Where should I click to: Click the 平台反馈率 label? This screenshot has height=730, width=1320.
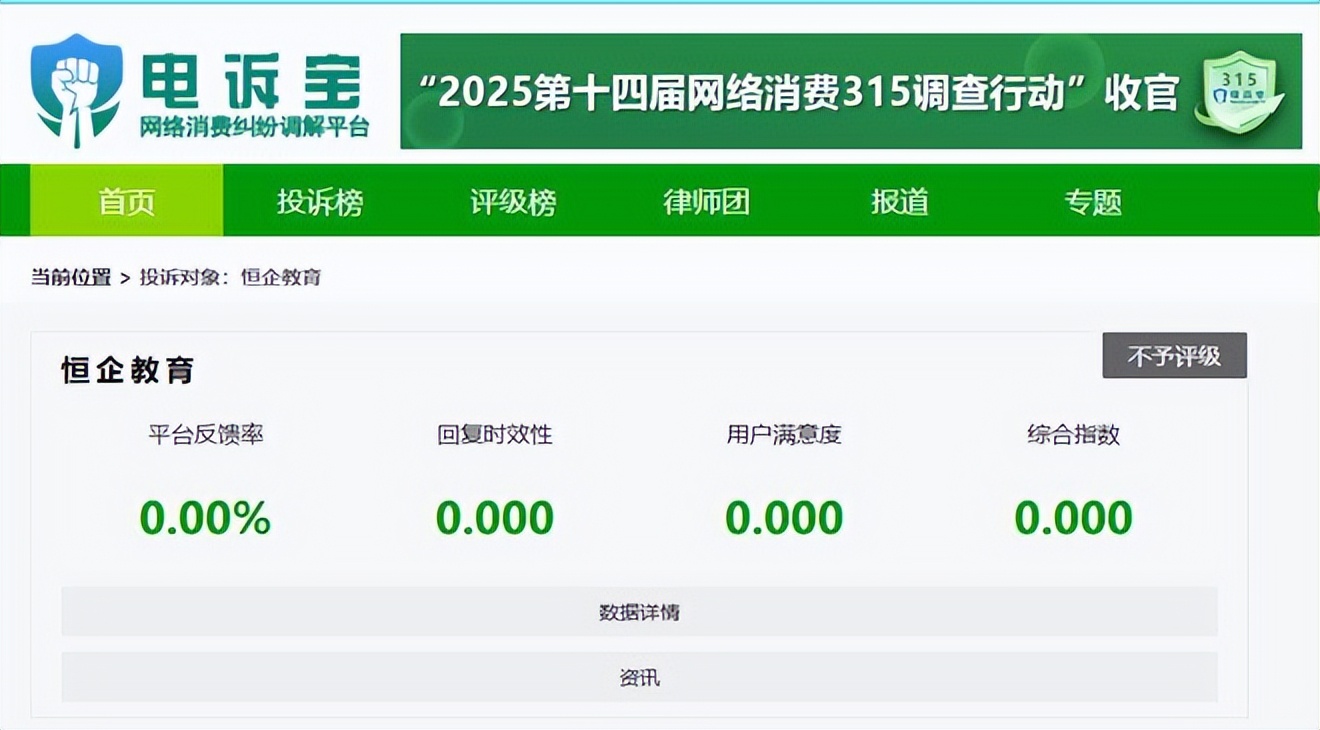click(206, 435)
